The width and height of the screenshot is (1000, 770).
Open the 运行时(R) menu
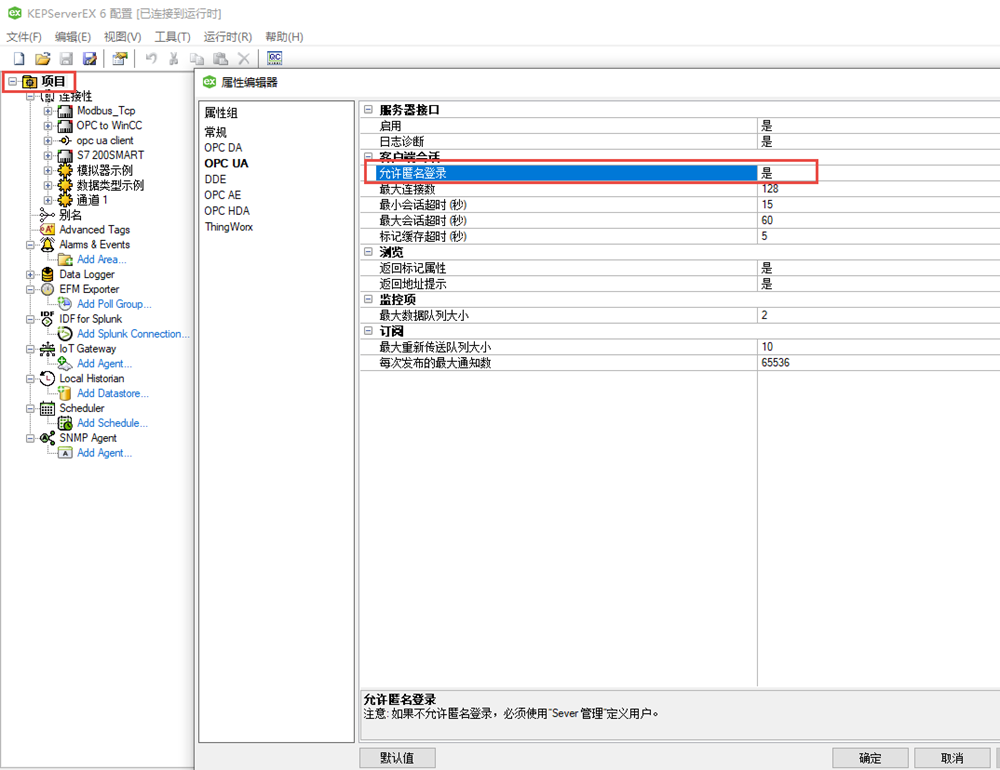point(228,37)
